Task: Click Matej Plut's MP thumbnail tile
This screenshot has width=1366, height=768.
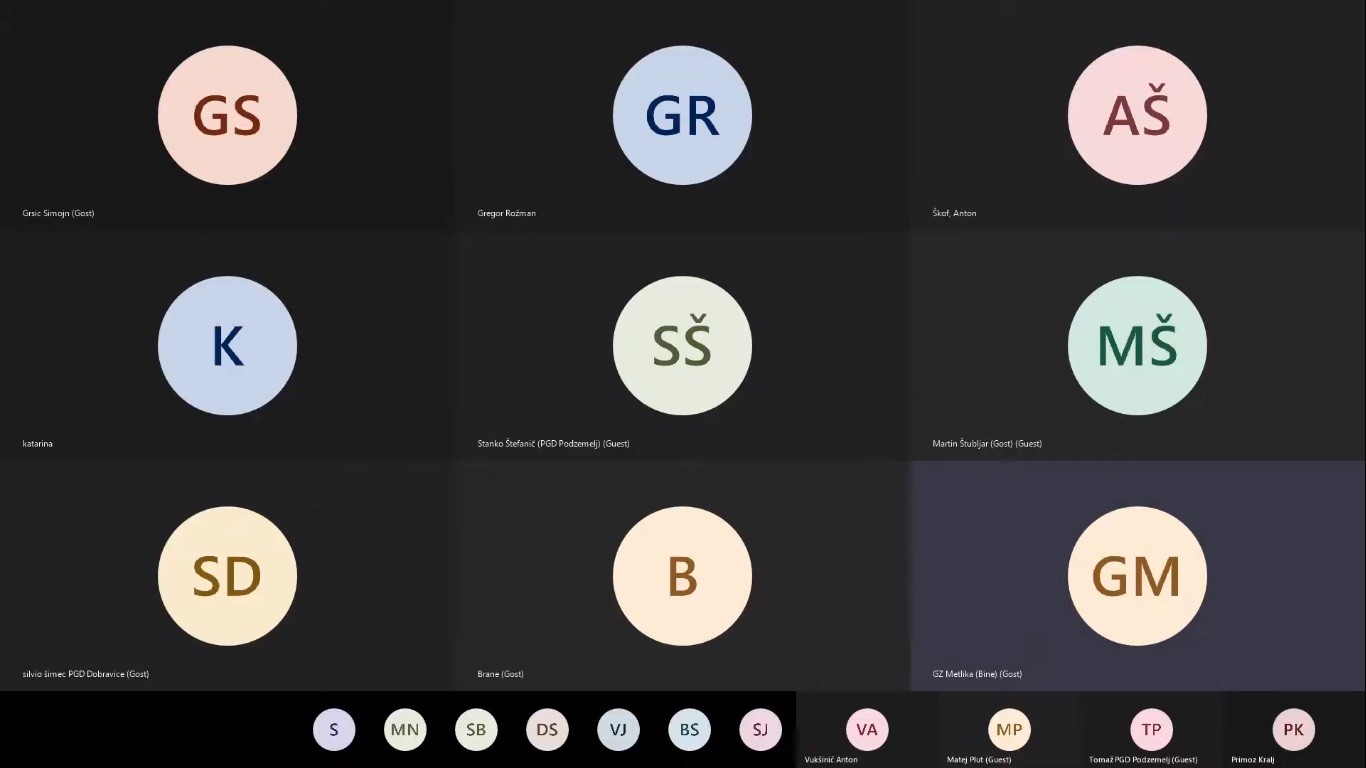Action: click(1009, 730)
